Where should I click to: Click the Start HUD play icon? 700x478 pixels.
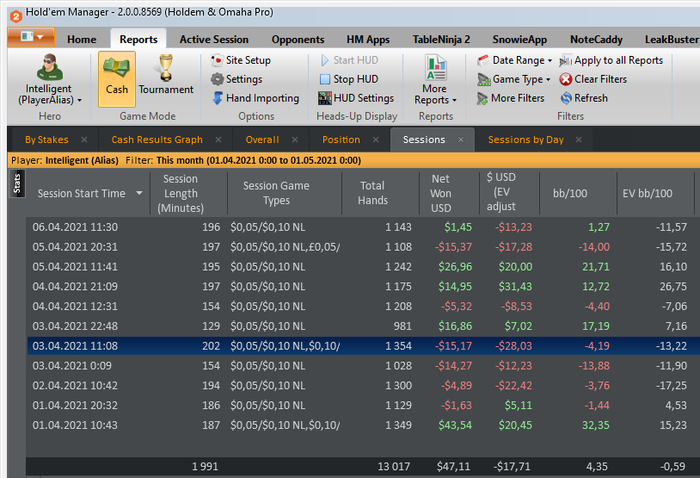[325, 60]
